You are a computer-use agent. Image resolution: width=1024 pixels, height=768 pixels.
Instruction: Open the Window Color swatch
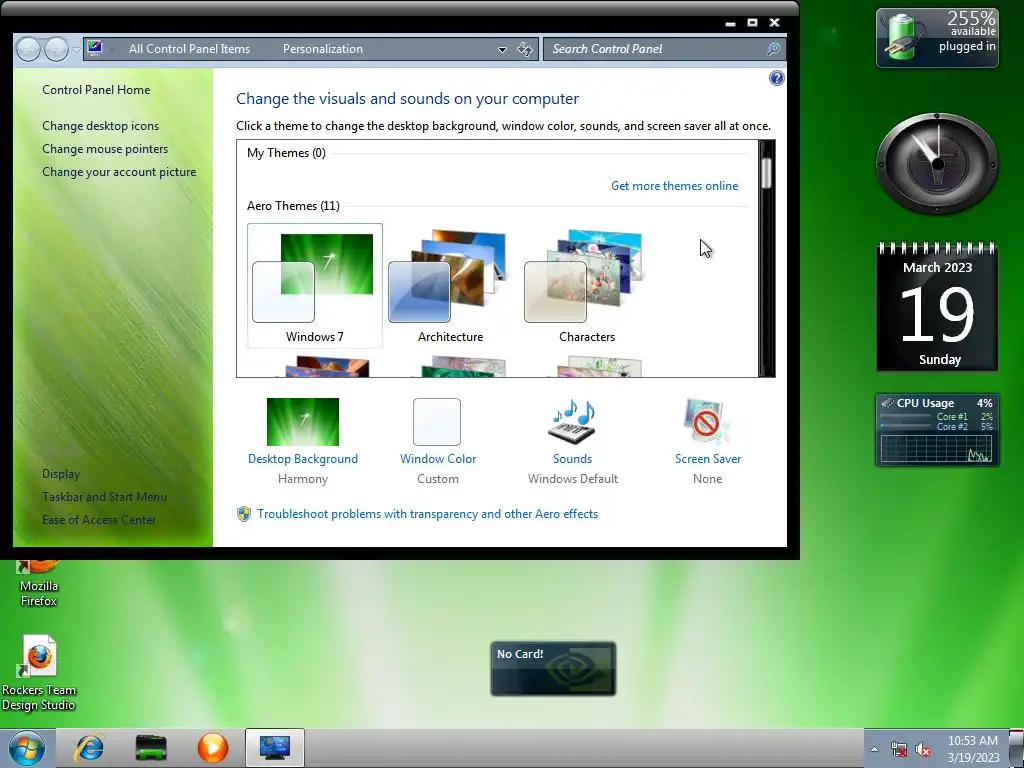point(437,422)
